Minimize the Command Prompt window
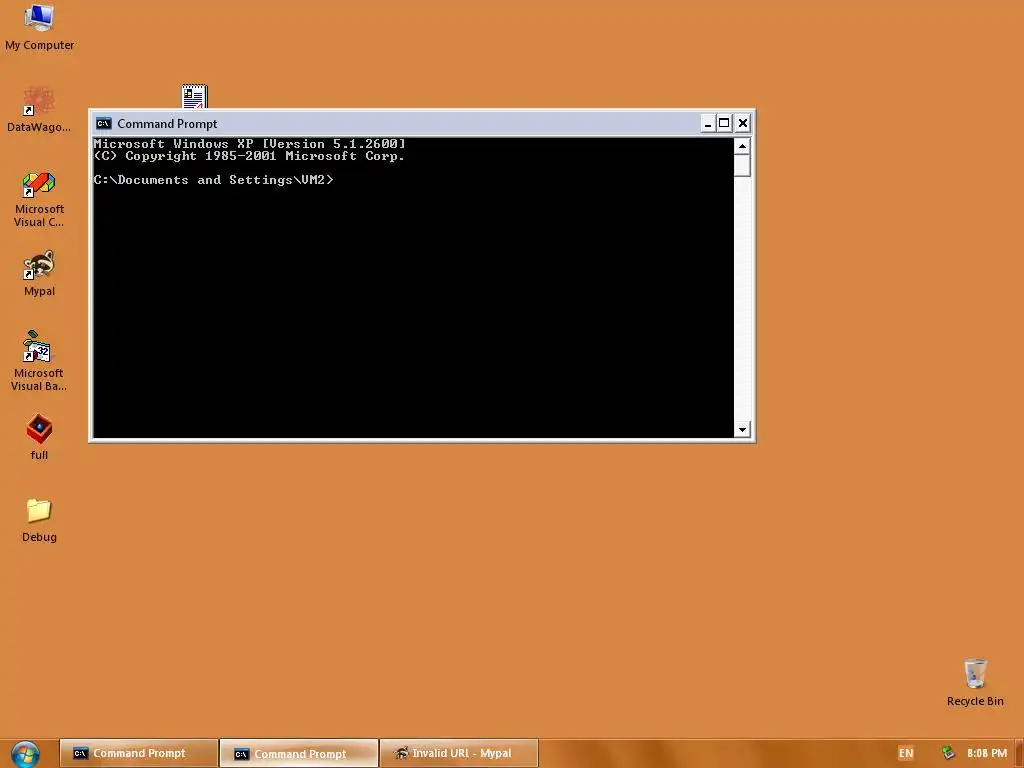The width and height of the screenshot is (1024, 768). [x=707, y=123]
